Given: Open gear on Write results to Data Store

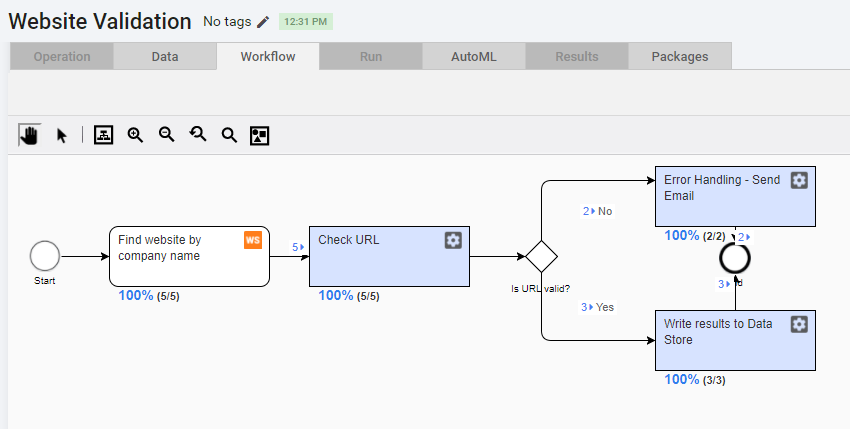Looking at the screenshot, I should point(799,324).
